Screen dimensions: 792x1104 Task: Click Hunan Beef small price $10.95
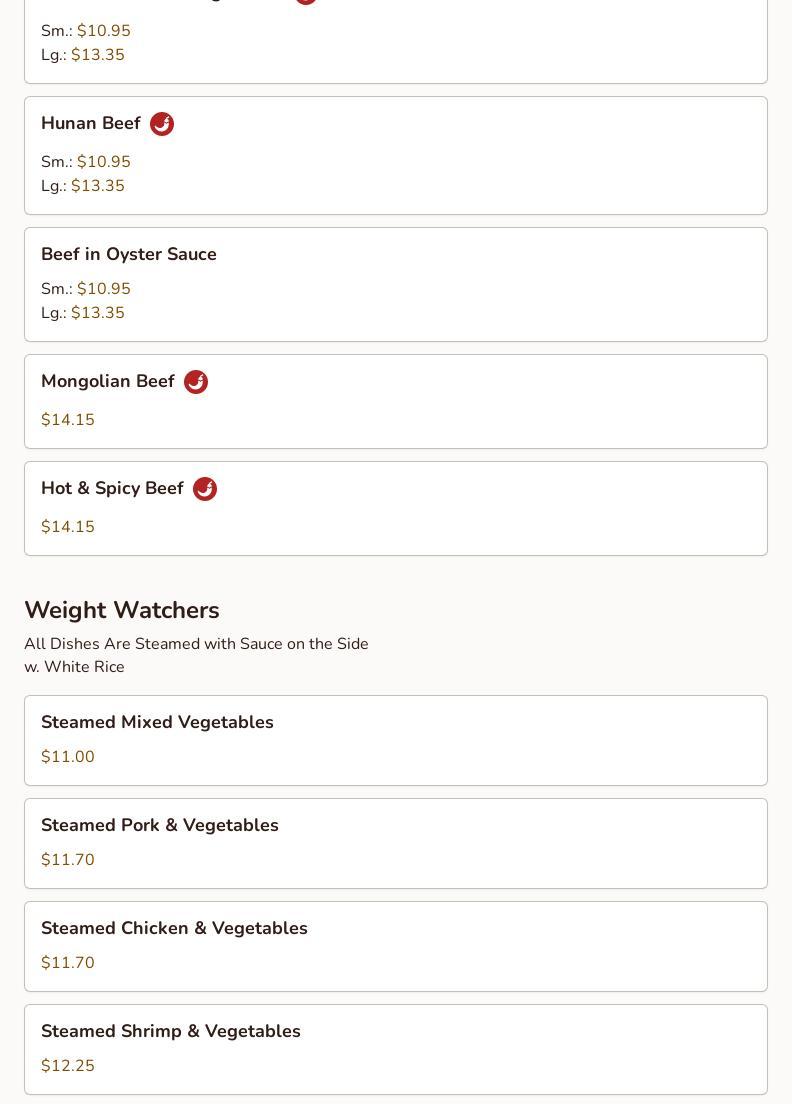click(x=103, y=161)
